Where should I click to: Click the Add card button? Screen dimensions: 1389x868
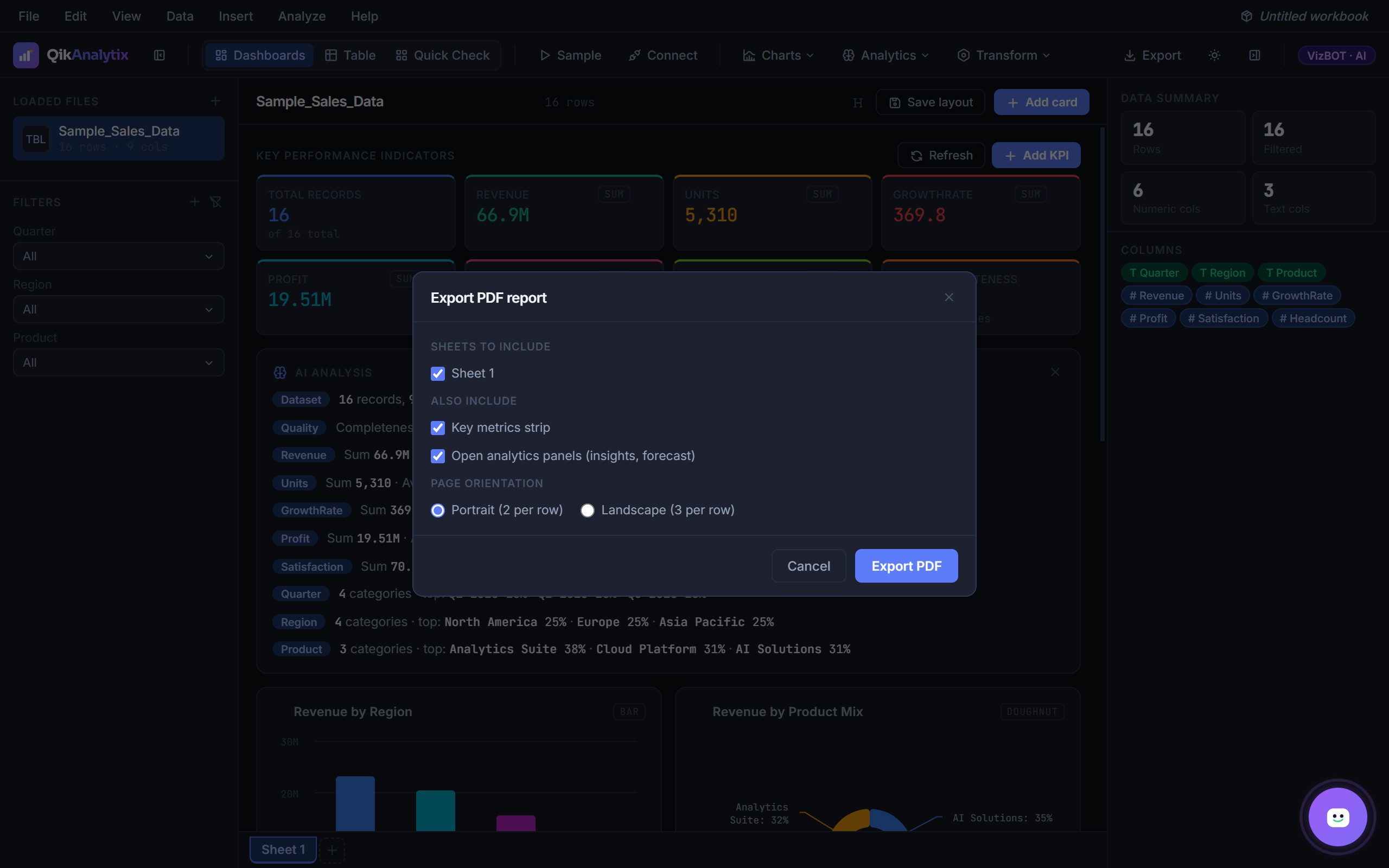point(1041,102)
